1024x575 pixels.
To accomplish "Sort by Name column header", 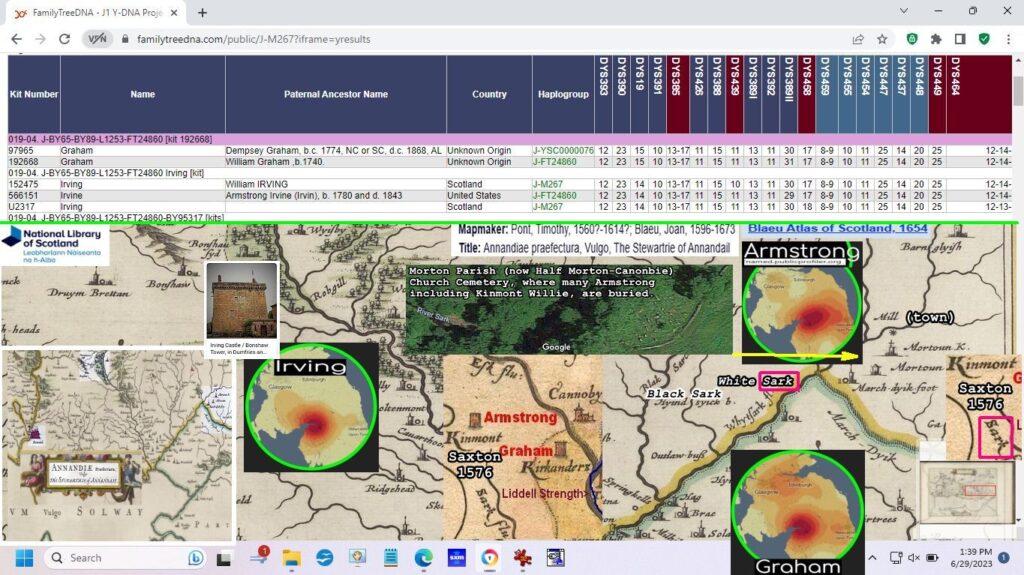I will pyautogui.click(x=142, y=94).
